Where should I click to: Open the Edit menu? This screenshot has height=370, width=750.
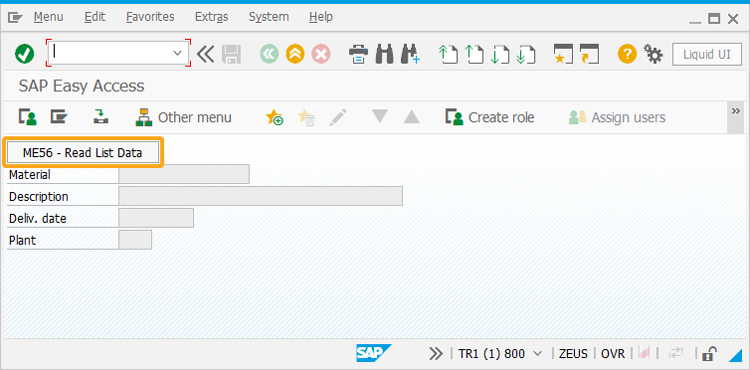point(95,17)
